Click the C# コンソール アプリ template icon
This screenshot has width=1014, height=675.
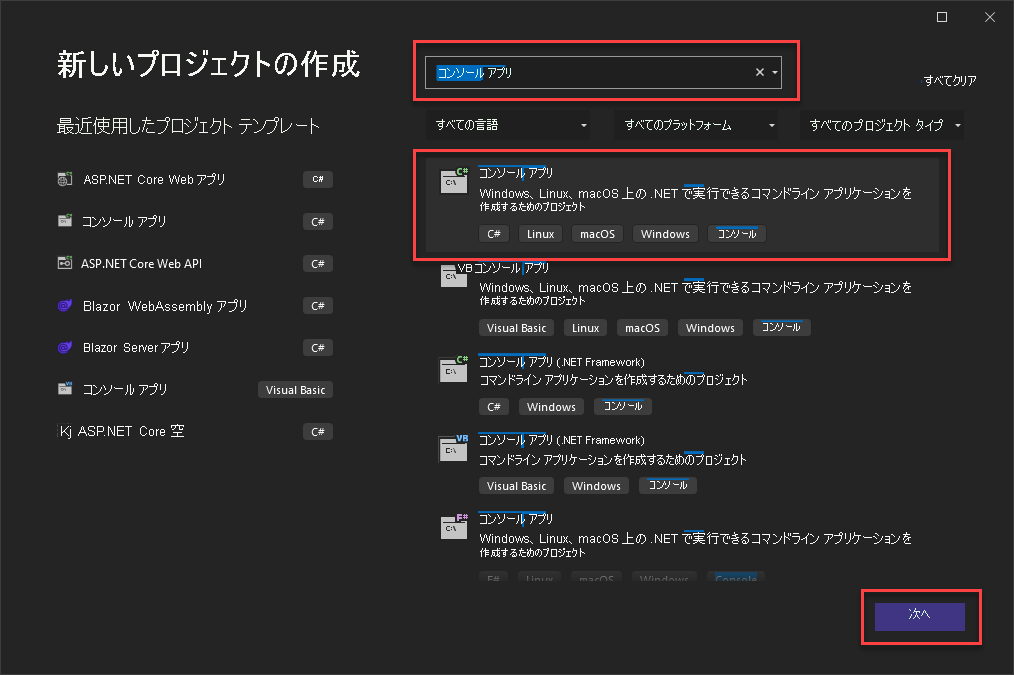tap(454, 181)
